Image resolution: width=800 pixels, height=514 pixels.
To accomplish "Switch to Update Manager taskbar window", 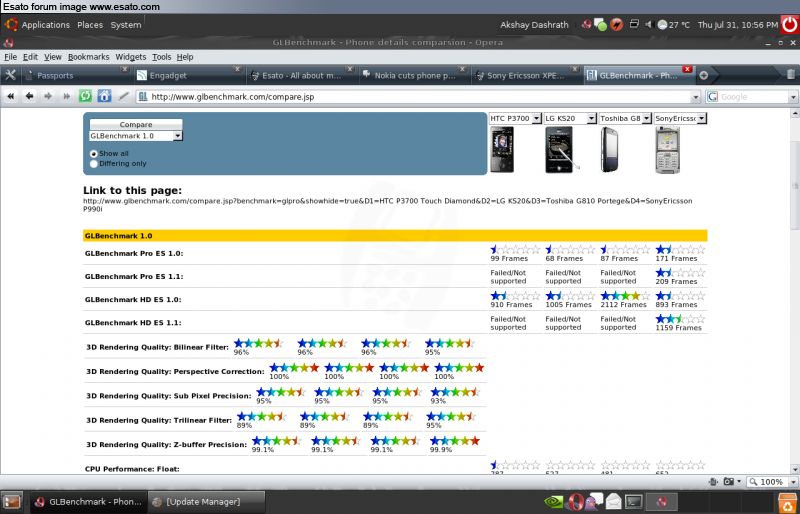I will pyautogui.click(x=207, y=502).
